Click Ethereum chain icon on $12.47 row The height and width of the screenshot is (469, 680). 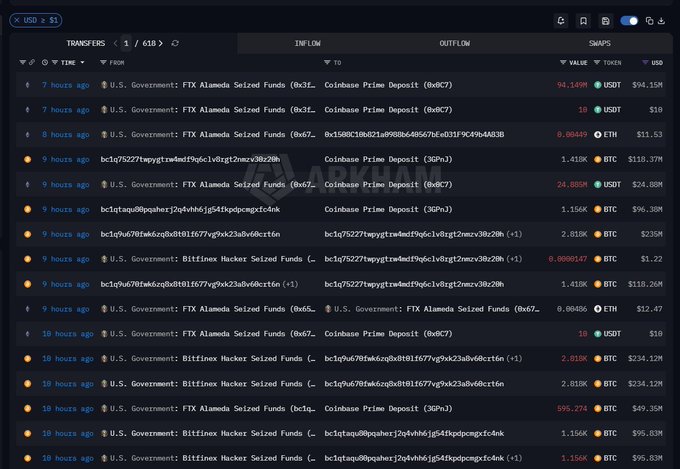pyautogui.click(x=27, y=309)
